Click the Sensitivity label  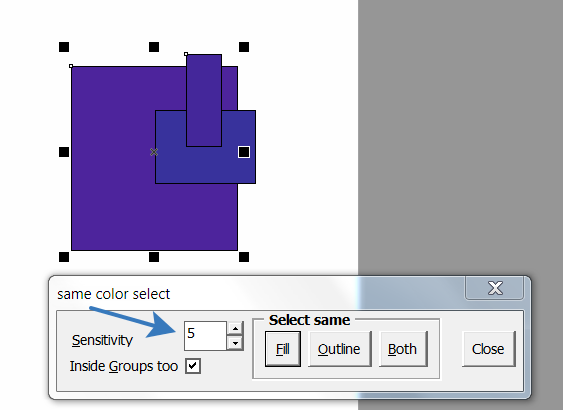point(102,340)
